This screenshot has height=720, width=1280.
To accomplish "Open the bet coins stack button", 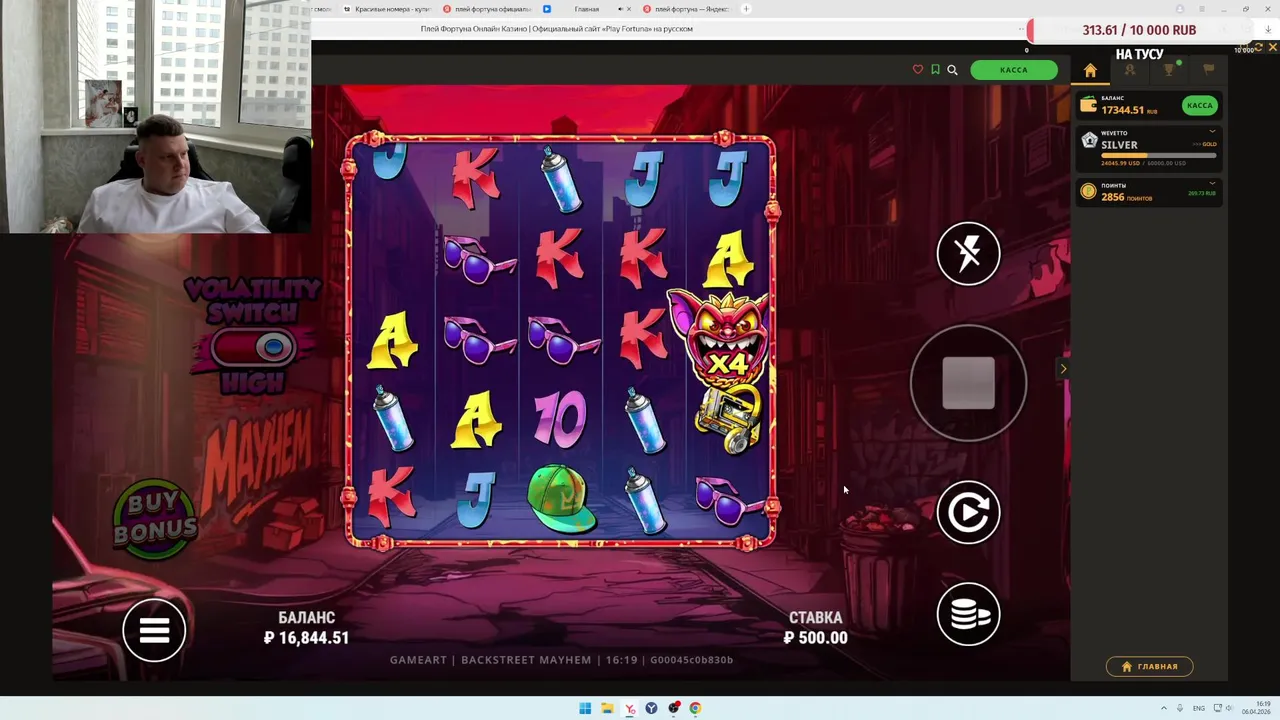I will coord(968,614).
